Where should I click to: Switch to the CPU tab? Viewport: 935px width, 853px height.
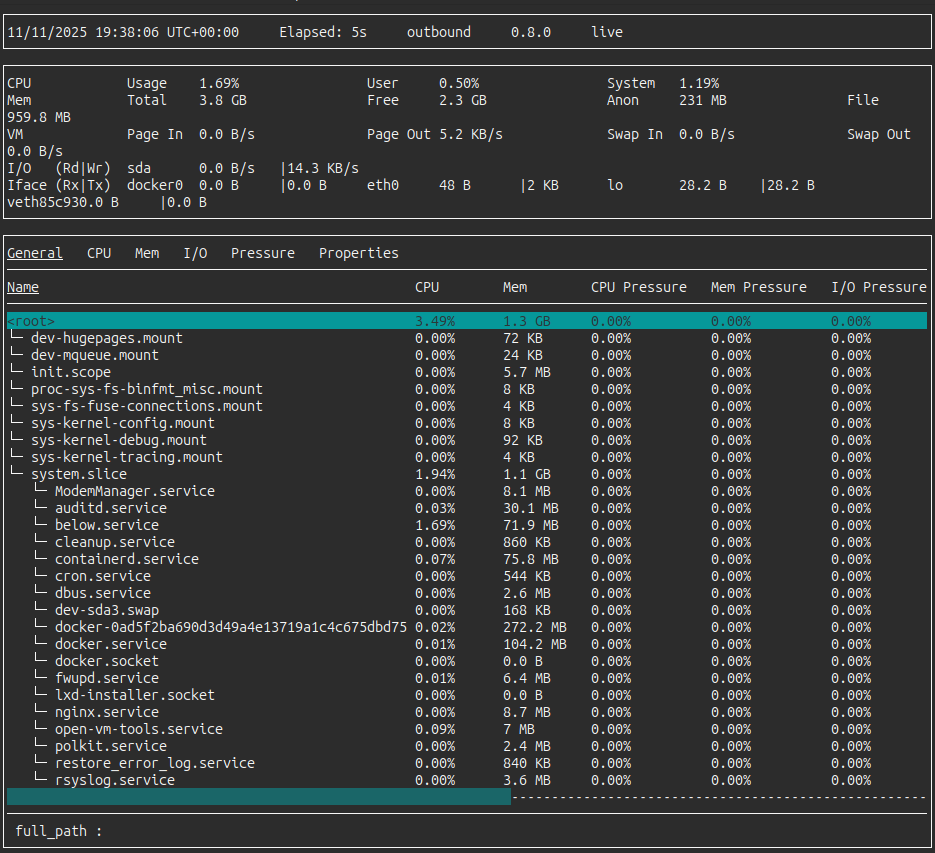point(99,253)
